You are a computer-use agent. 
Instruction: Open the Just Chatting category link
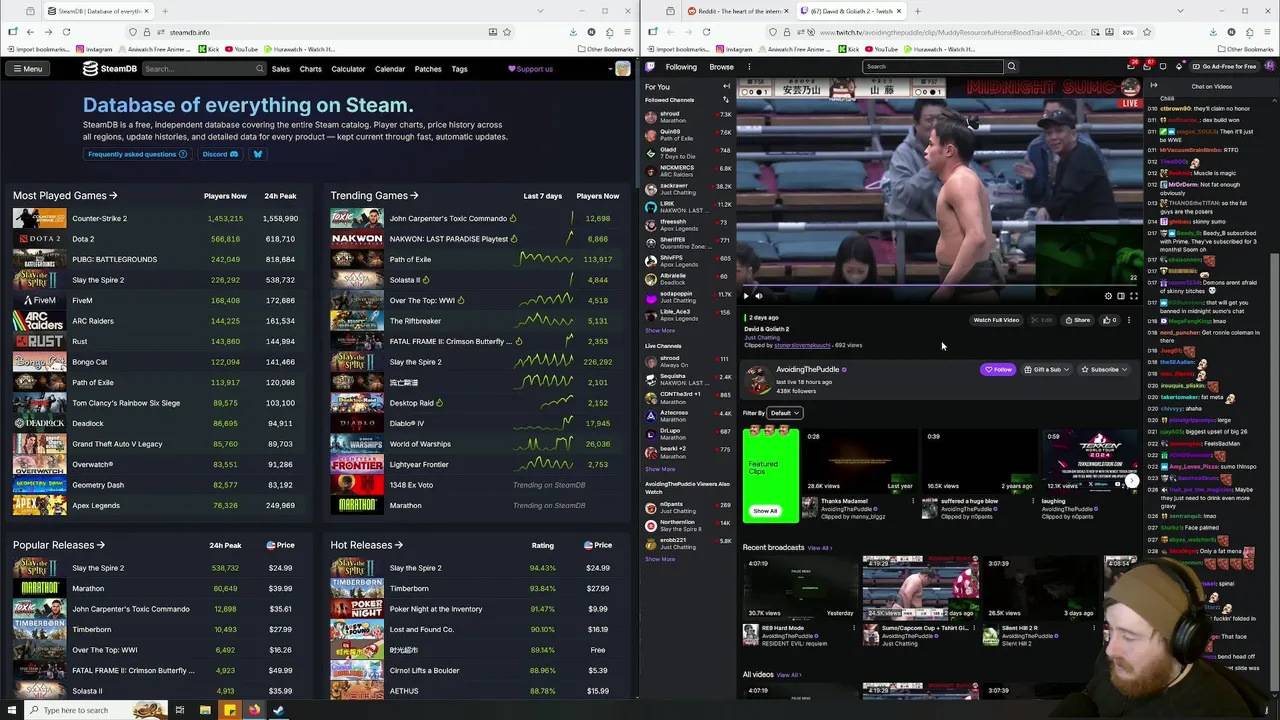pos(762,337)
